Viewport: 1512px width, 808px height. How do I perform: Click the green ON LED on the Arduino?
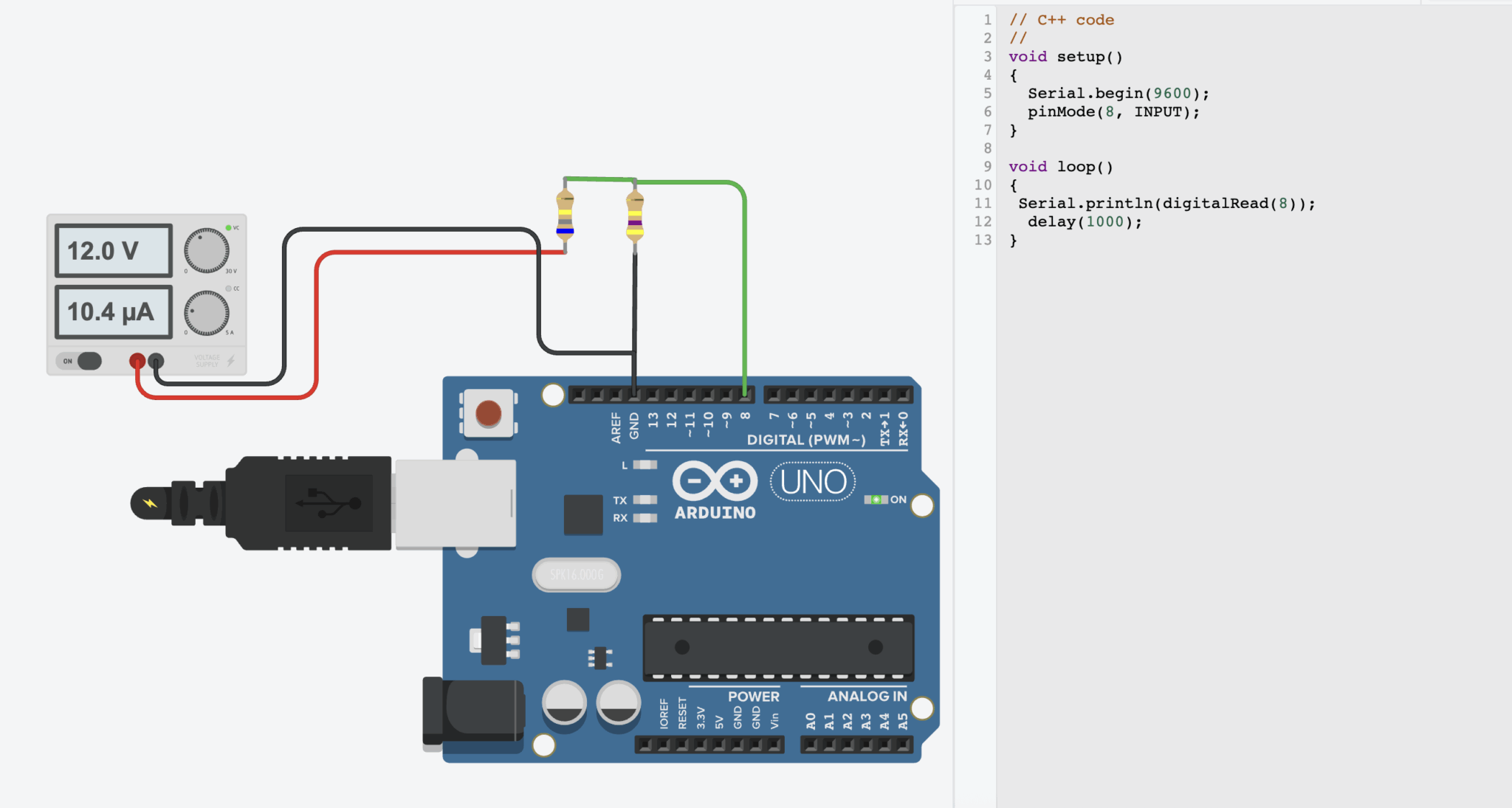(x=876, y=500)
